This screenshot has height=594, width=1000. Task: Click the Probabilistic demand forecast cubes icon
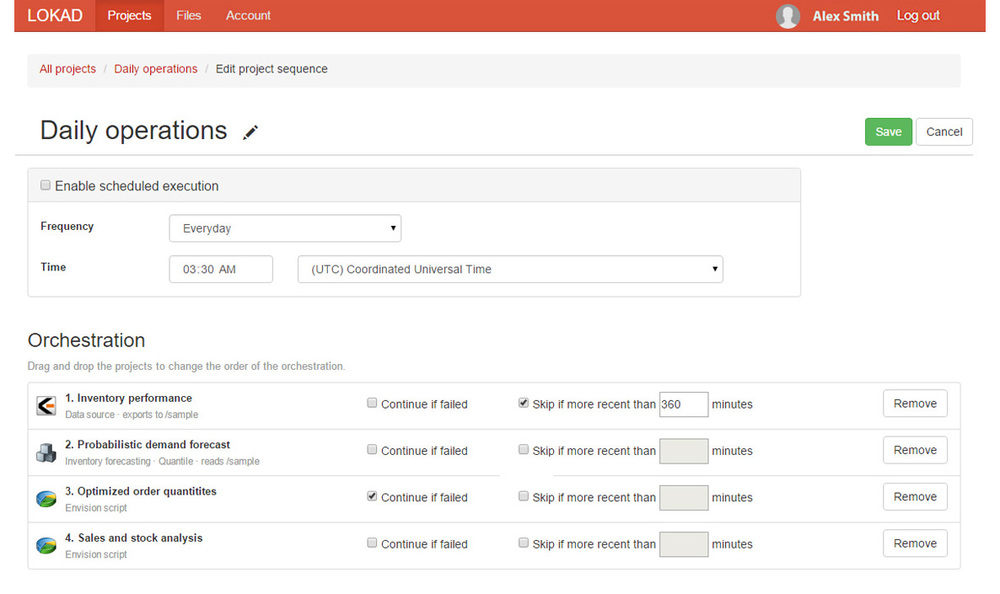tap(46, 452)
